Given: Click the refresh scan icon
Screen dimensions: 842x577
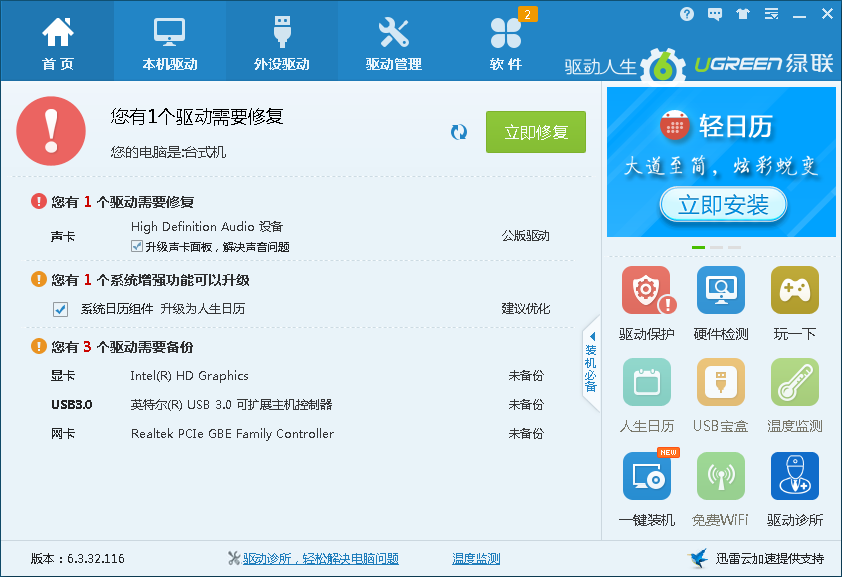Looking at the screenshot, I should 459,132.
